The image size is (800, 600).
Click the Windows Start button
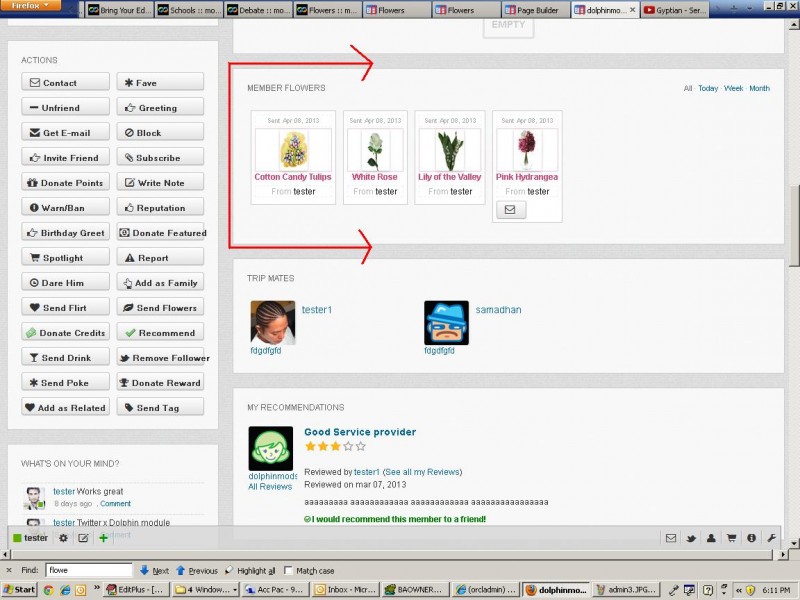(18, 590)
